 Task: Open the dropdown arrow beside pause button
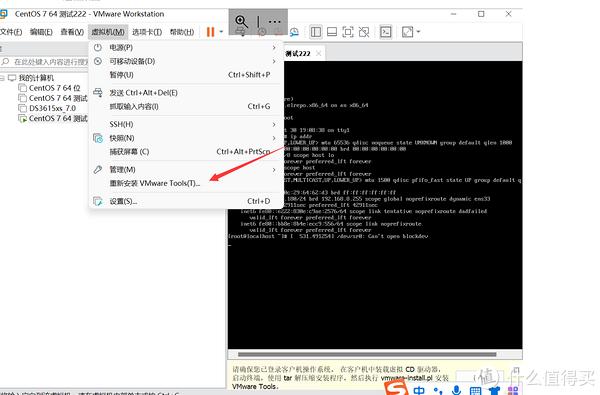pos(221,32)
